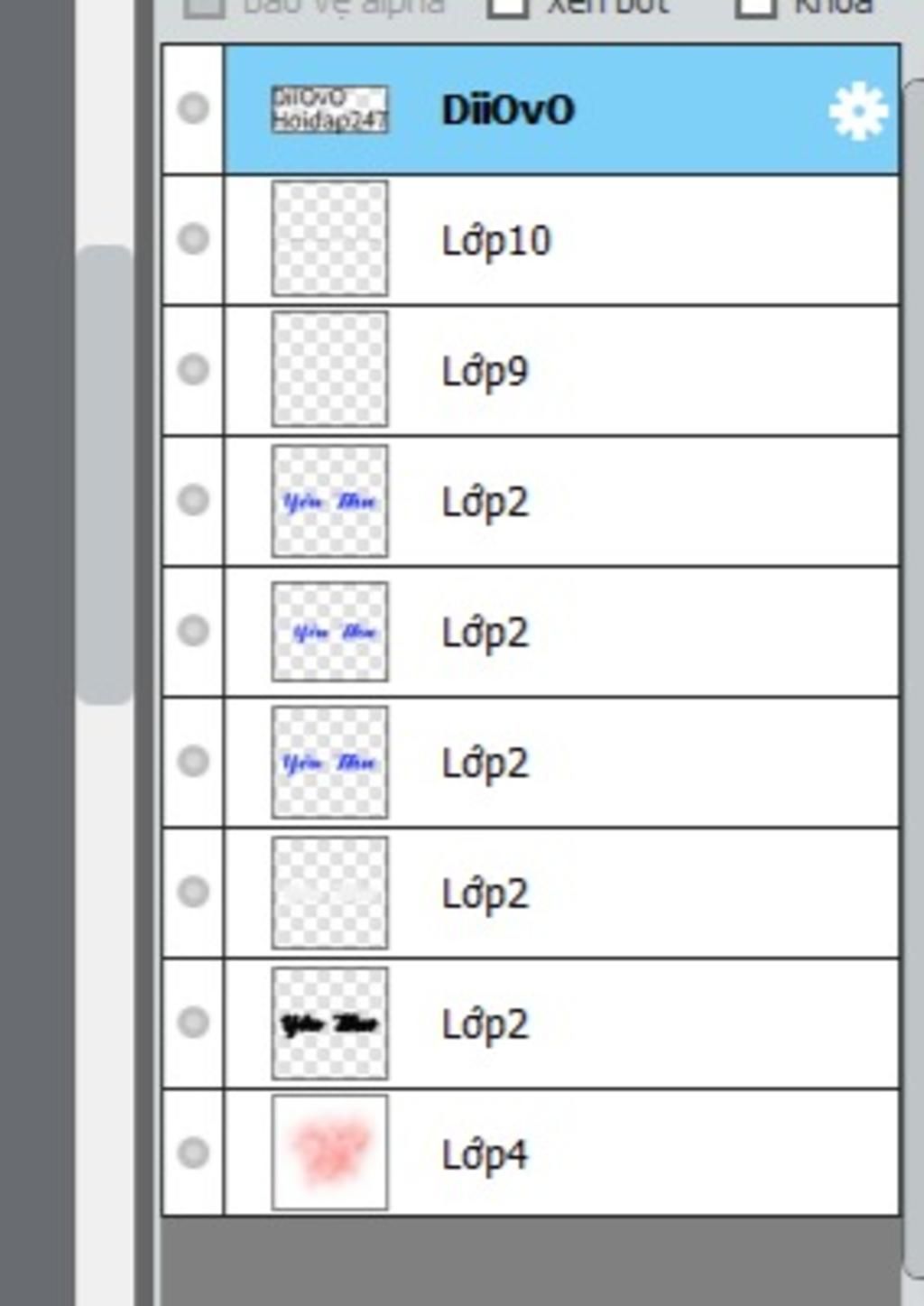Open the gear settings for DiiOvO layer
Viewport: 924px width, 1306px height.
[857, 111]
